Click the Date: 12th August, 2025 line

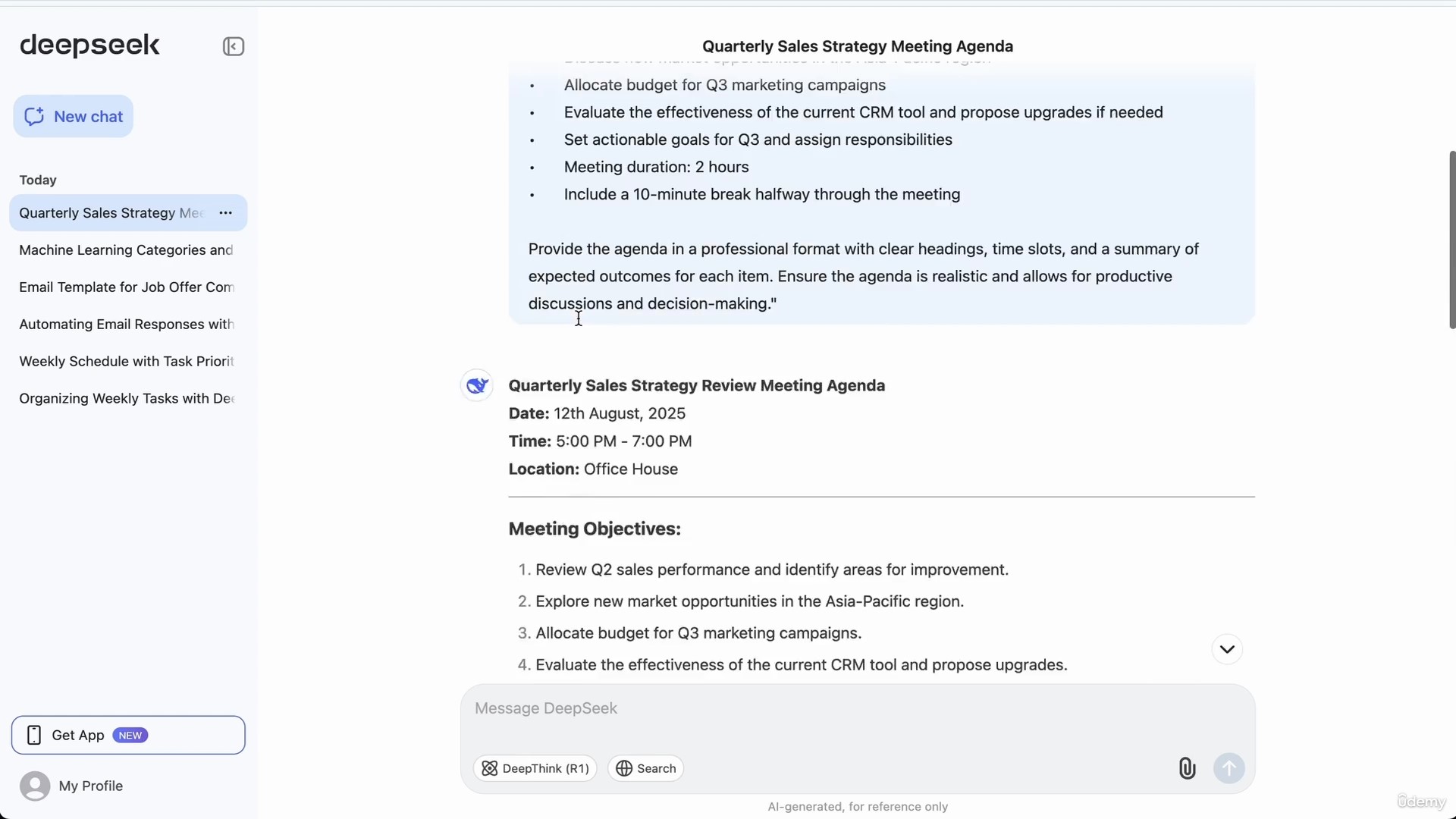597,413
